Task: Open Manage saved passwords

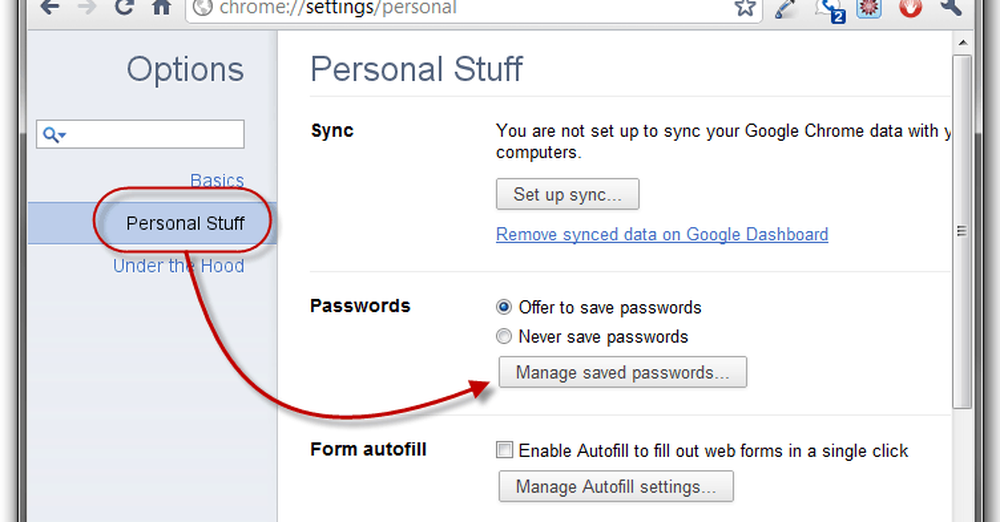Action: click(x=621, y=373)
